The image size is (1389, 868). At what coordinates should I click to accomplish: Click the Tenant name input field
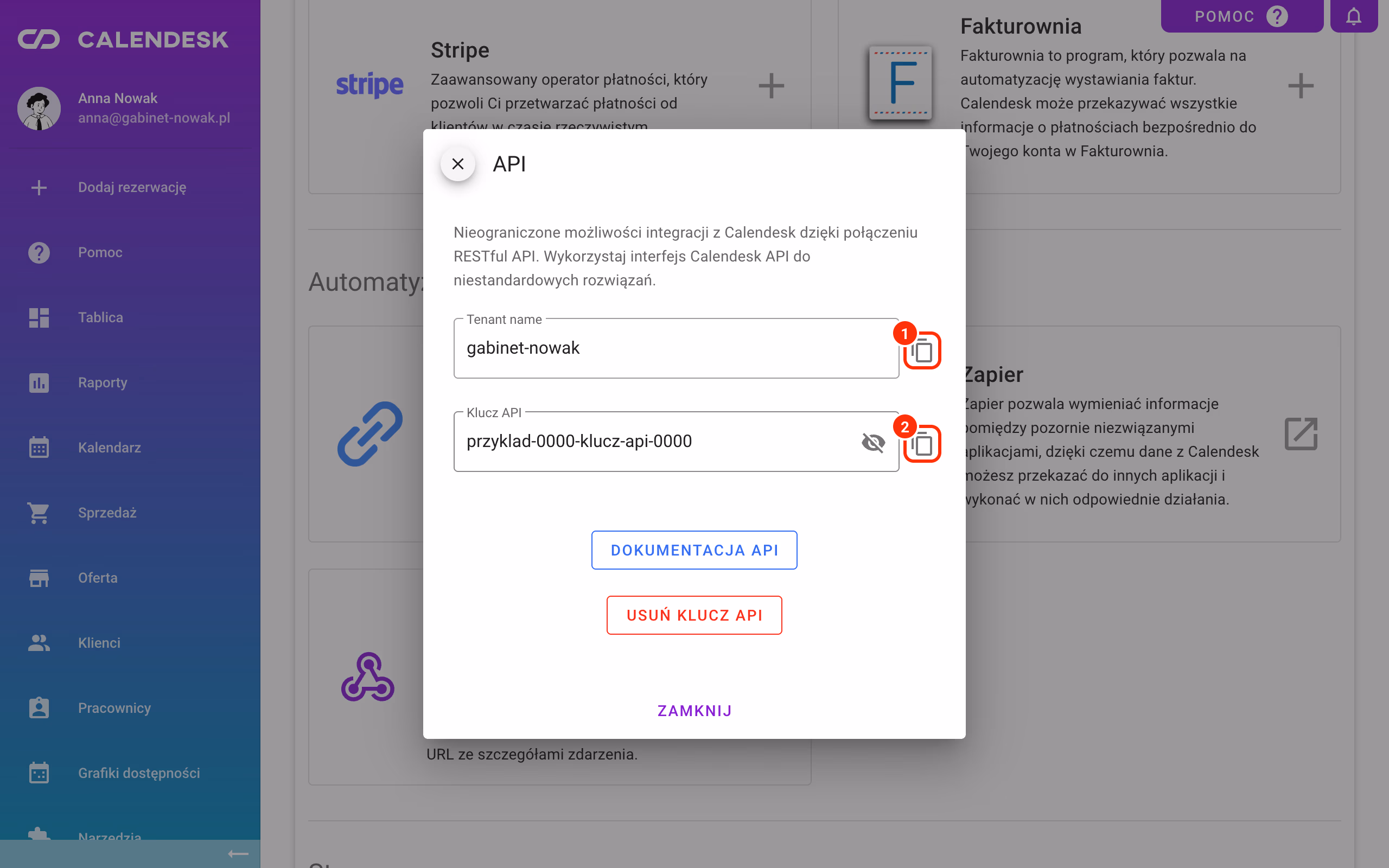[676, 348]
